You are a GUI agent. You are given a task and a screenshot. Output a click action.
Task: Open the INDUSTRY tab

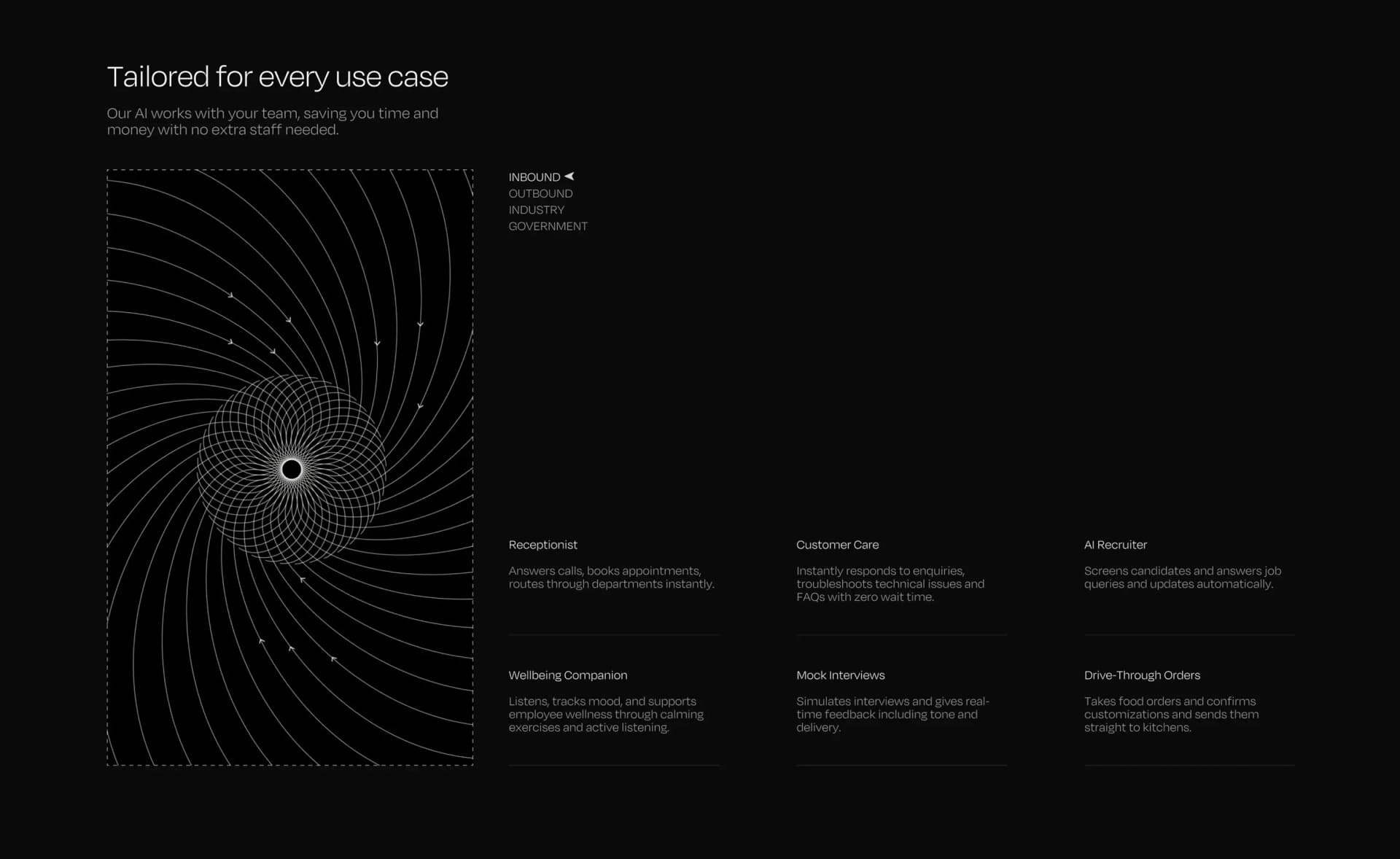[536, 210]
